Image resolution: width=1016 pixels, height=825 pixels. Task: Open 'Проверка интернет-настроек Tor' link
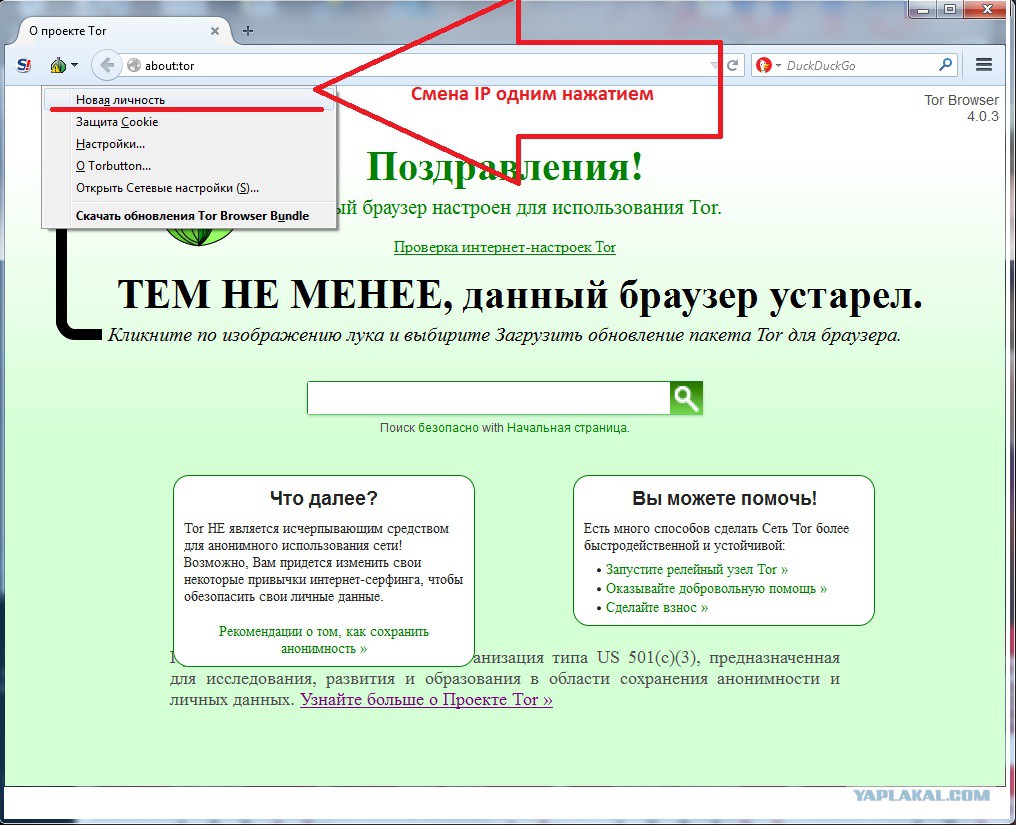[505, 247]
